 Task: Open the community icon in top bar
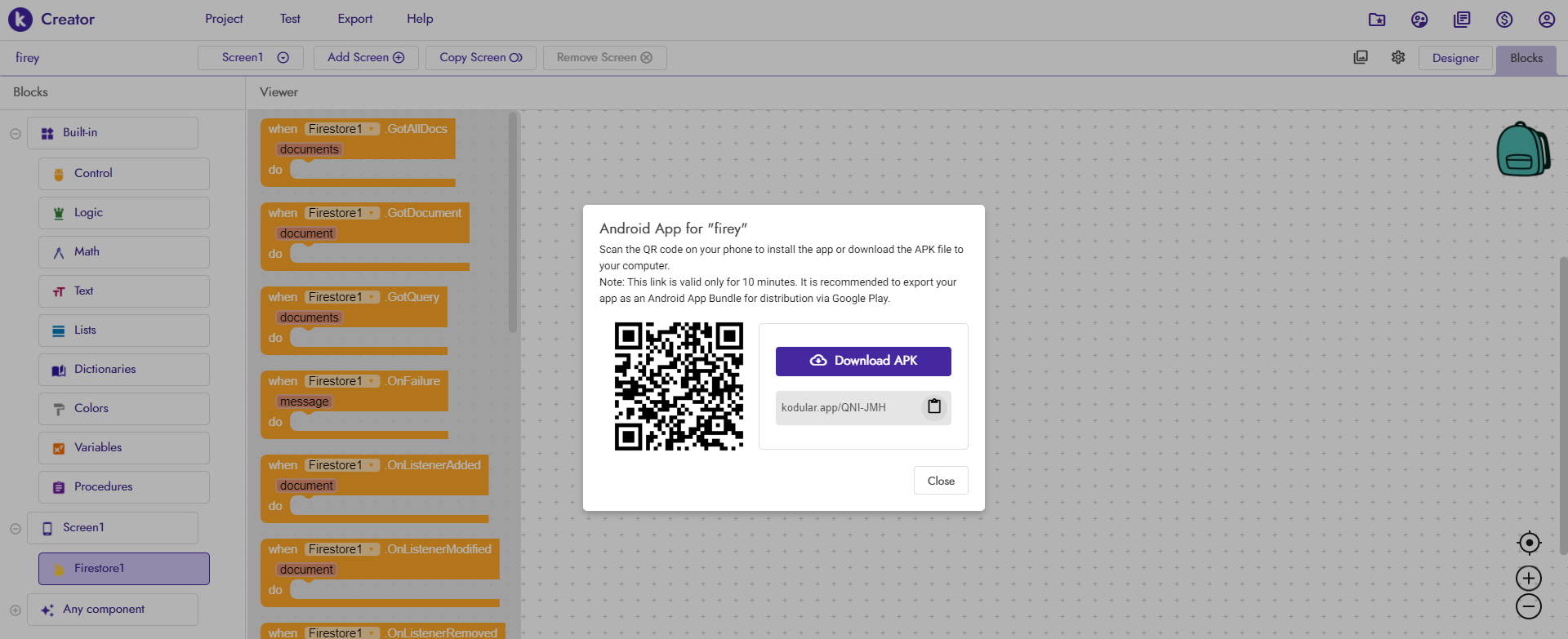[1419, 20]
